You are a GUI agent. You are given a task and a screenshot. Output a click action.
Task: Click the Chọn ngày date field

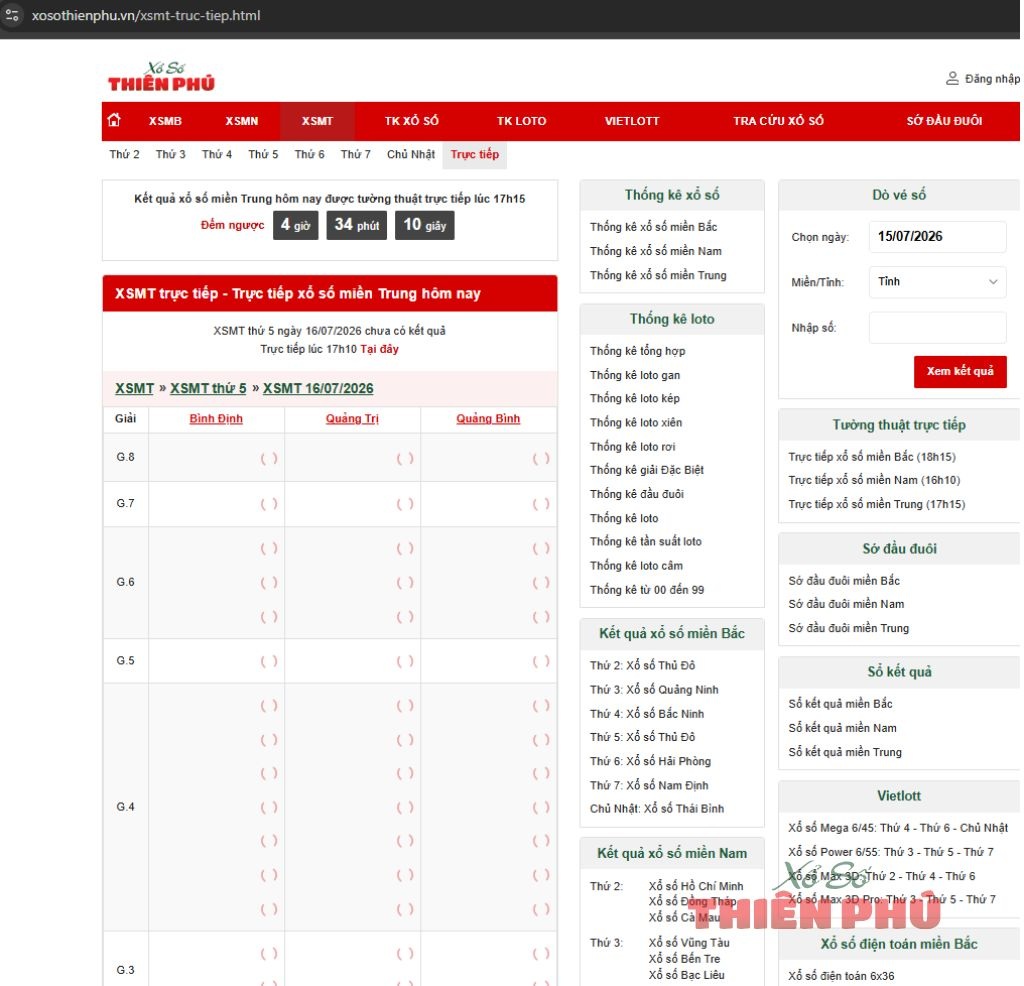[x=937, y=236]
